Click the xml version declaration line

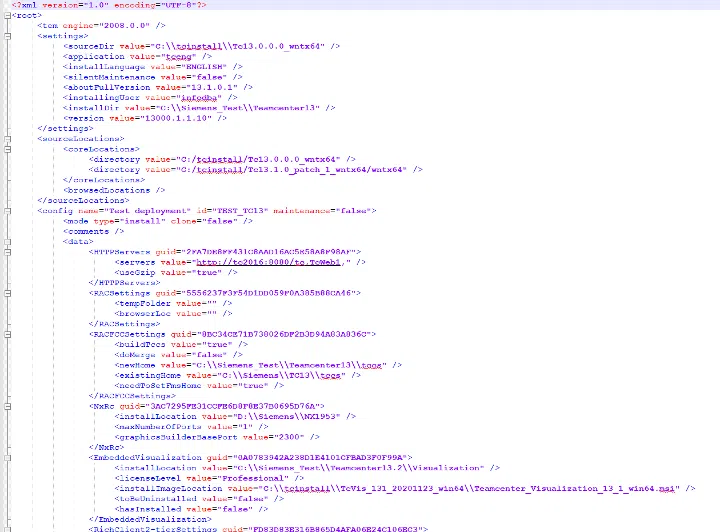tap(109, 5)
